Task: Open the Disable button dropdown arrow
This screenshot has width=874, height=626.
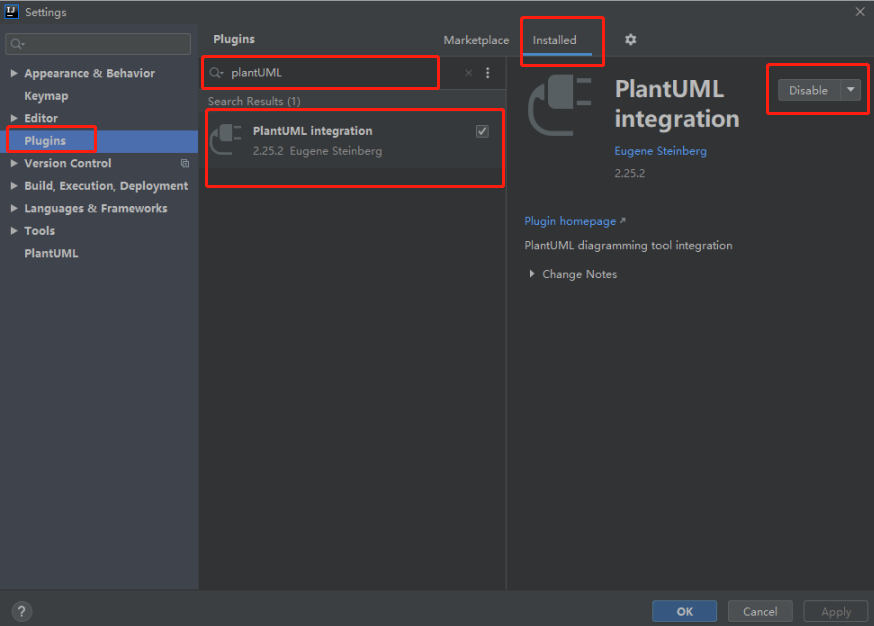Action: [x=850, y=90]
